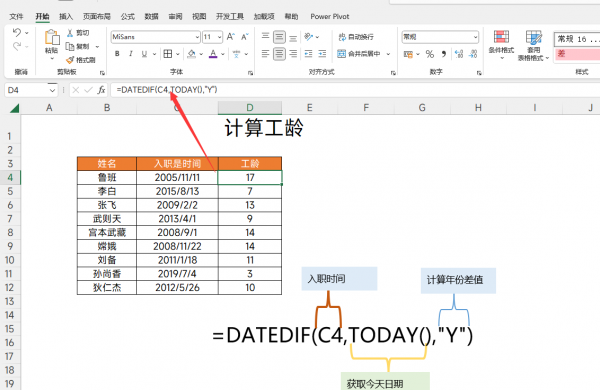Click the text orientation icon

tap(308, 37)
